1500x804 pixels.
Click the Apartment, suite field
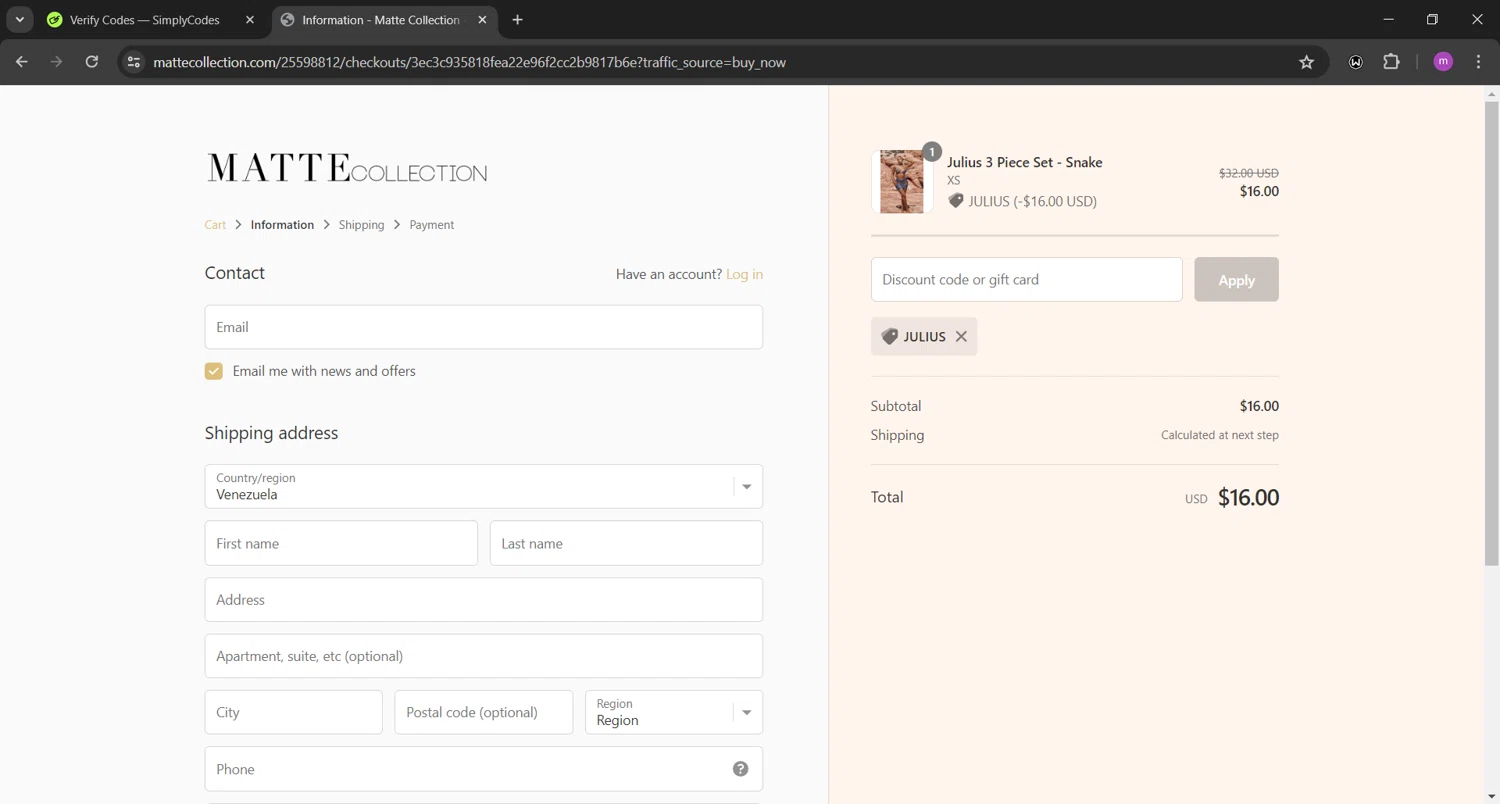click(x=484, y=656)
